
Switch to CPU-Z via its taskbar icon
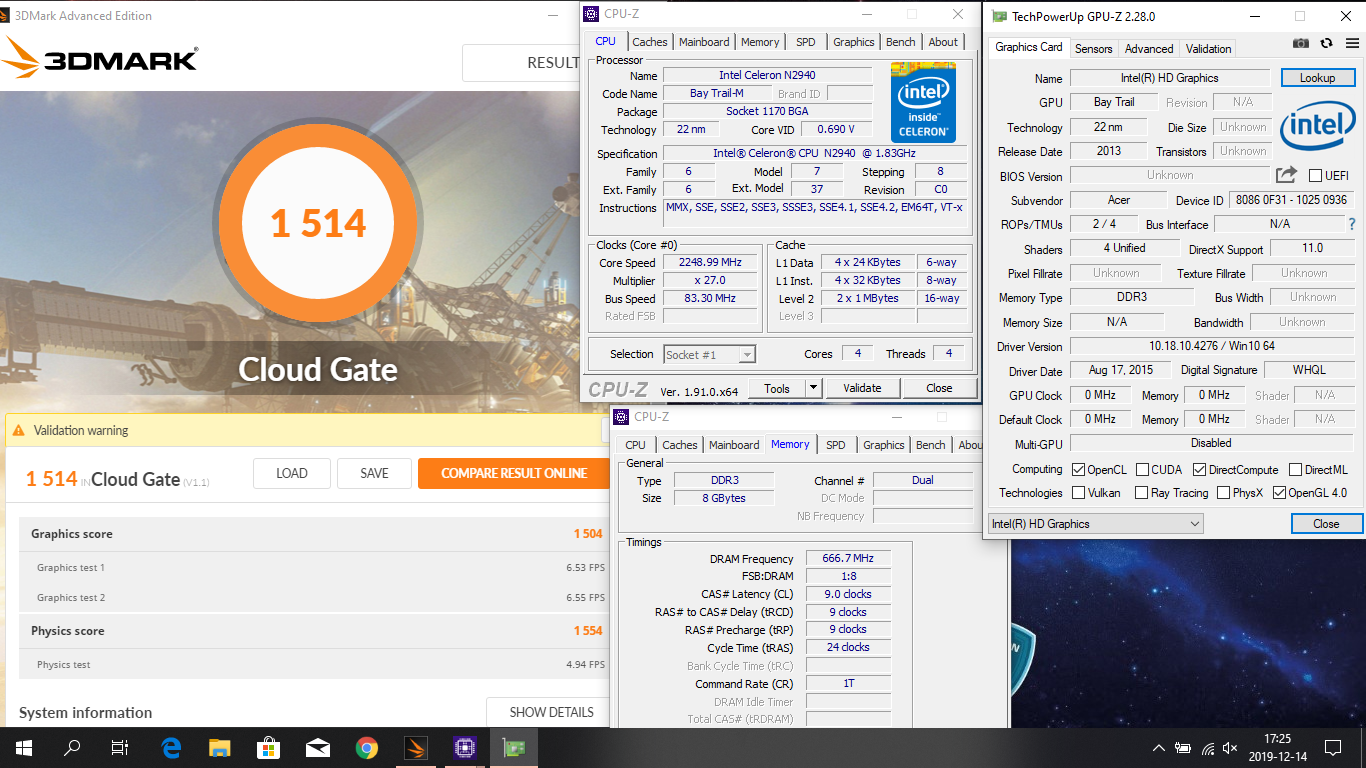point(465,747)
